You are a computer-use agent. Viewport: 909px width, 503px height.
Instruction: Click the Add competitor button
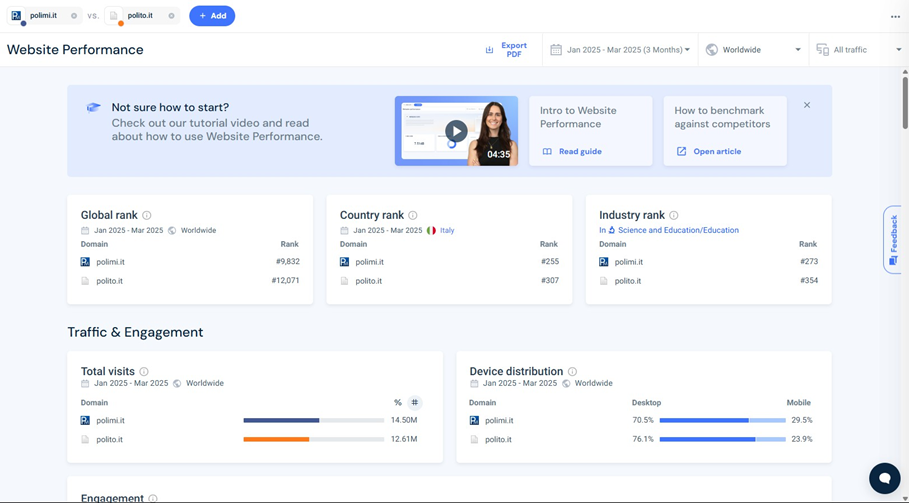tap(212, 16)
